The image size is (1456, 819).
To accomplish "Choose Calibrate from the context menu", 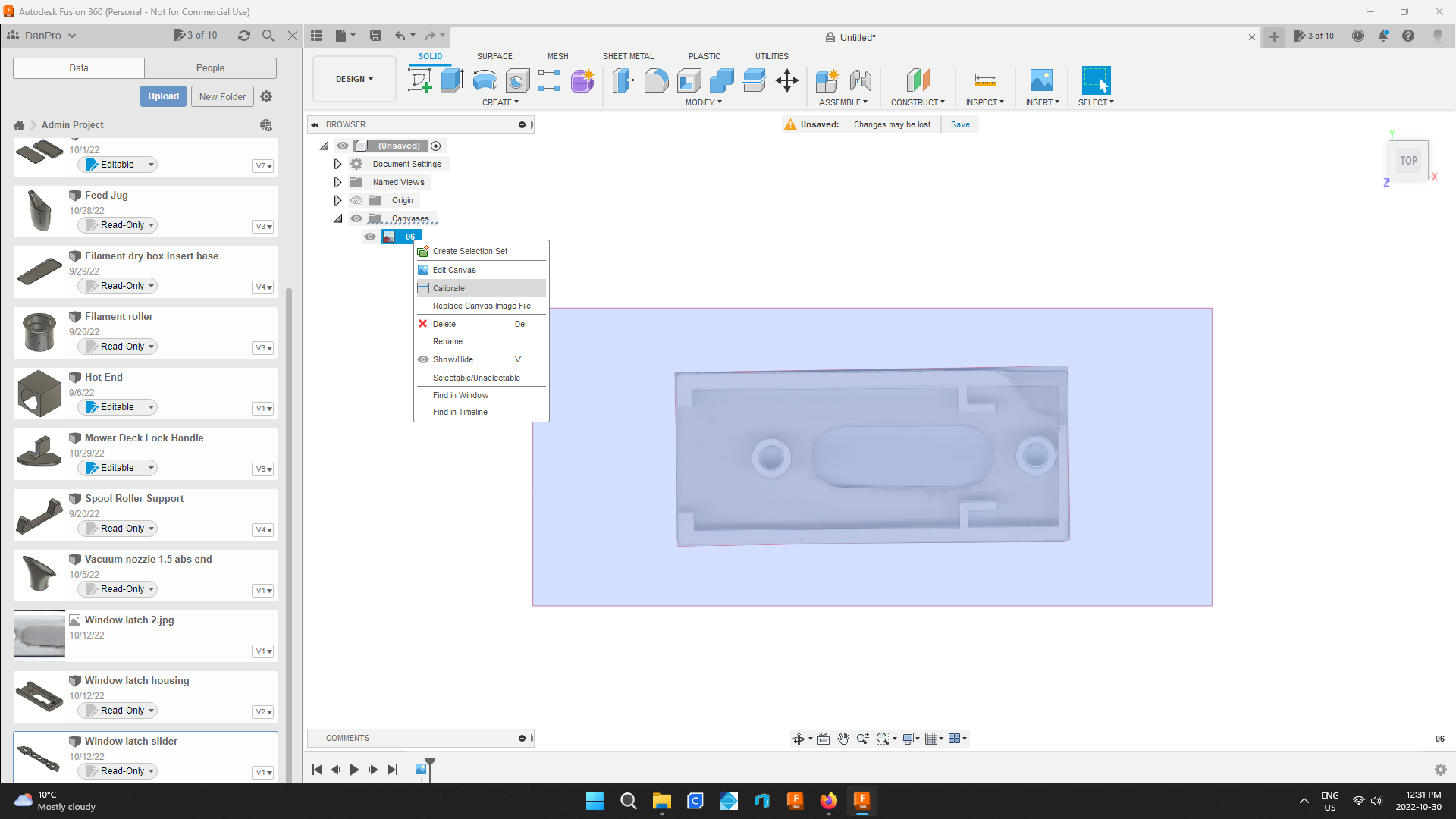I will [x=449, y=288].
